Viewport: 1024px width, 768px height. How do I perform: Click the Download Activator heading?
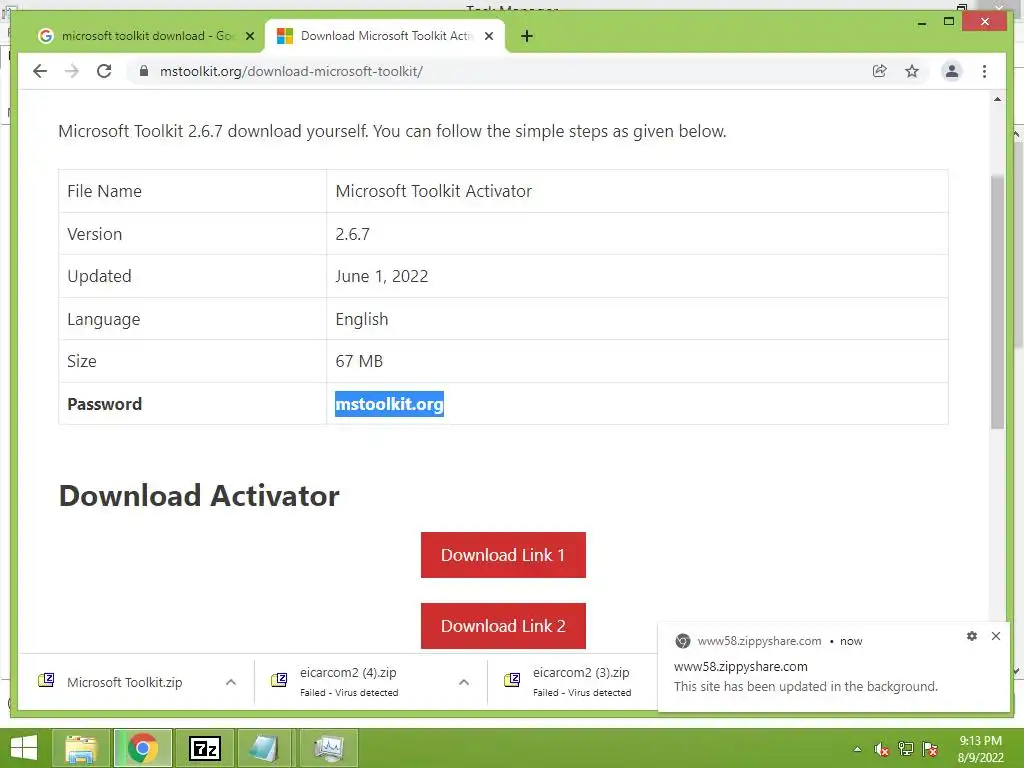point(199,496)
